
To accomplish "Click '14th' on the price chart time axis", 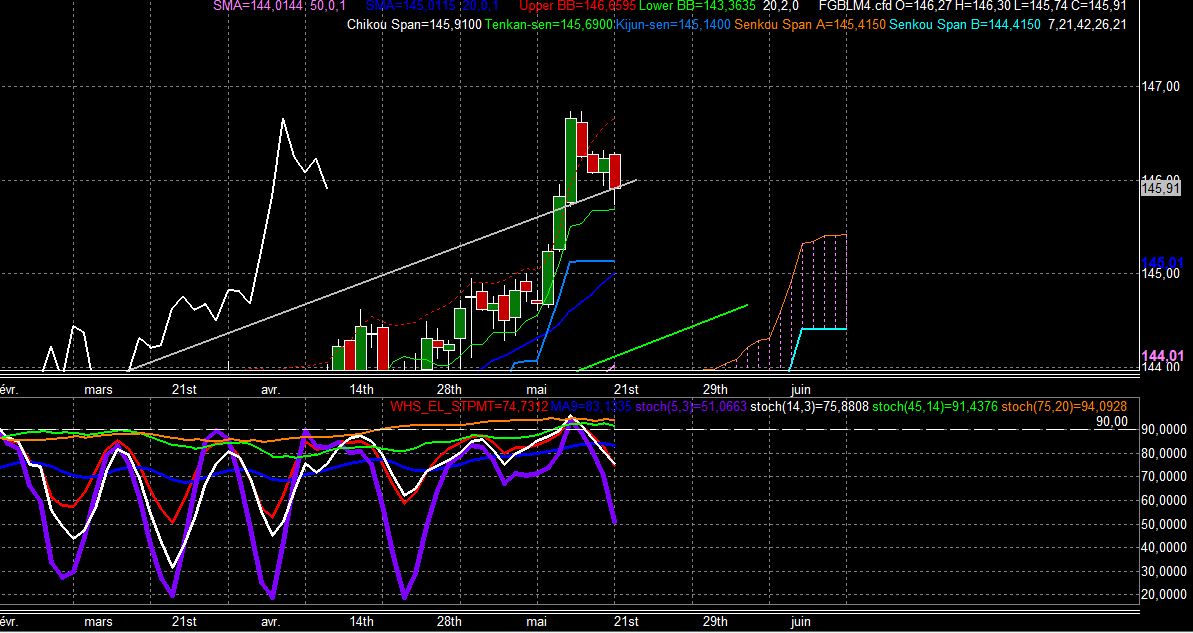I will [361, 390].
